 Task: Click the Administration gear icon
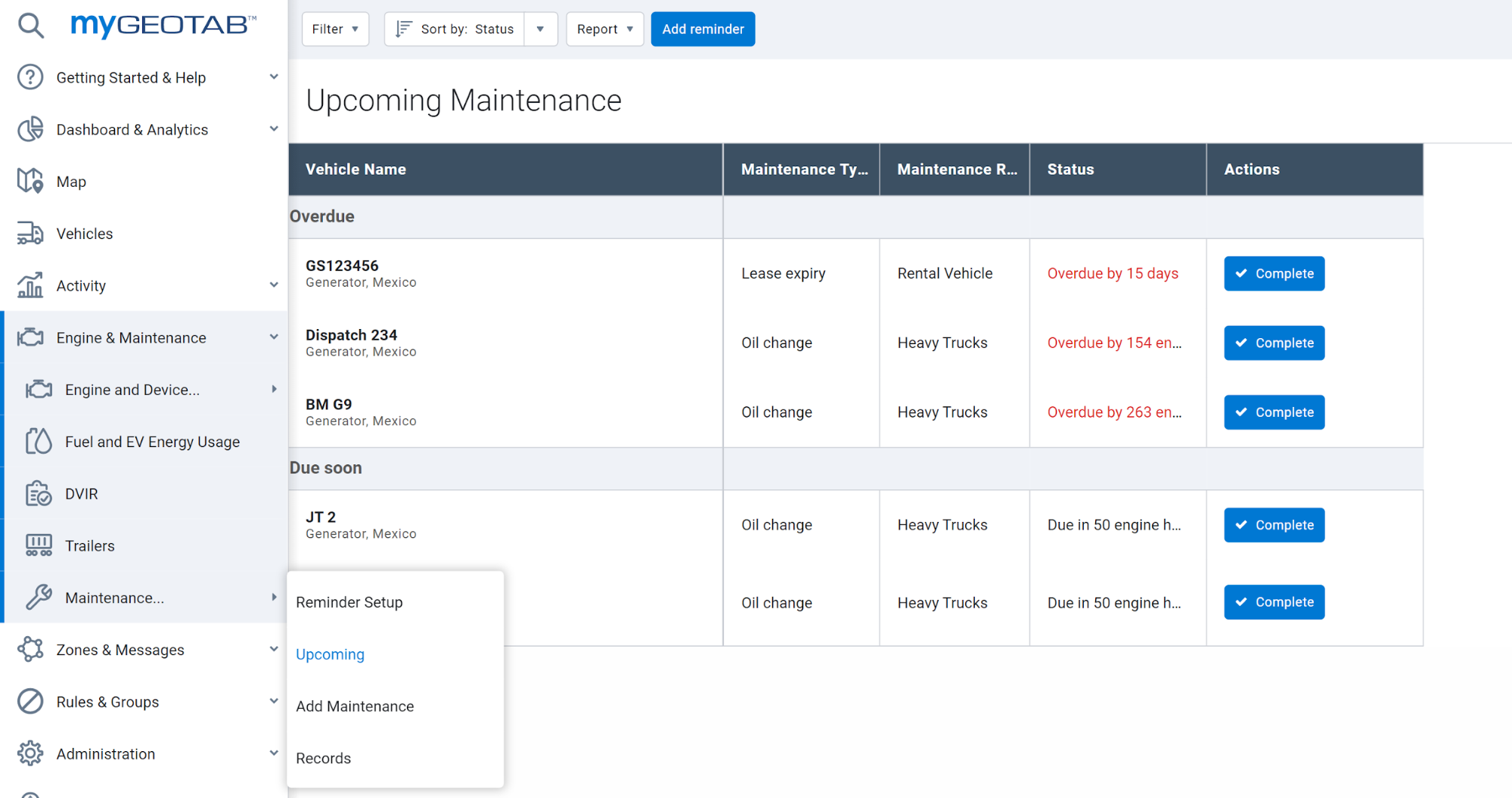(x=30, y=754)
